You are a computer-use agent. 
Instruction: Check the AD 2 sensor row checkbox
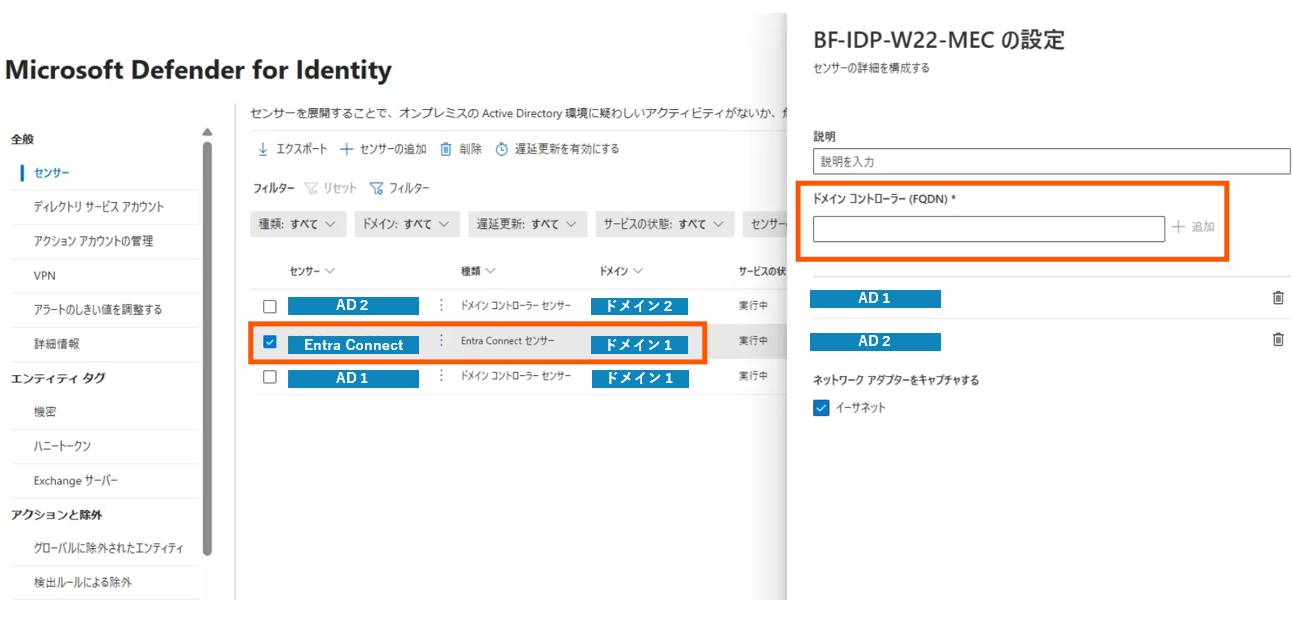coord(268,307)
